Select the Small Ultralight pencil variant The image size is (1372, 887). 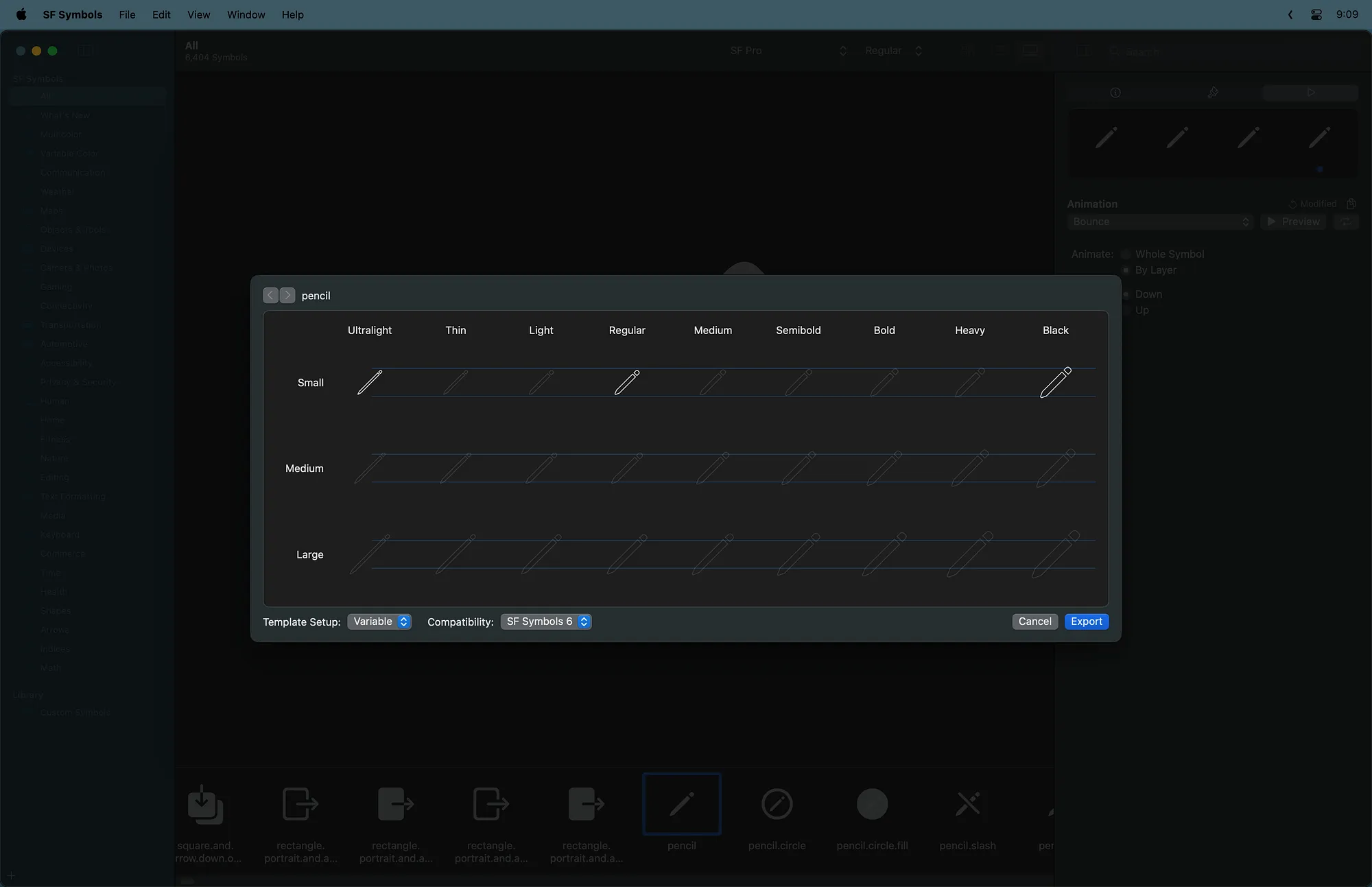click(x=370, y=382)
